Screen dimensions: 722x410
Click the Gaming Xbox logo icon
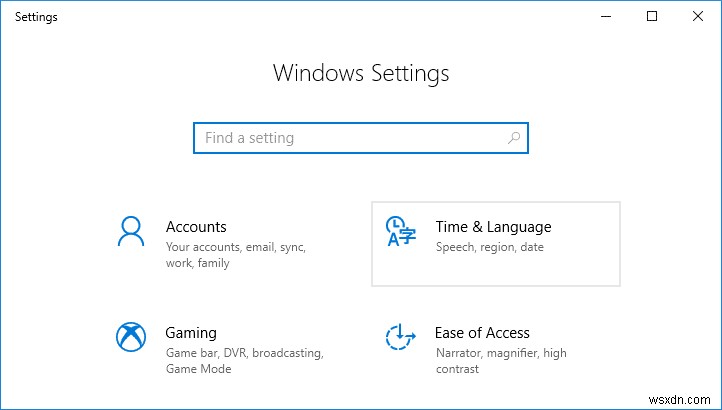tap(131, 337)
